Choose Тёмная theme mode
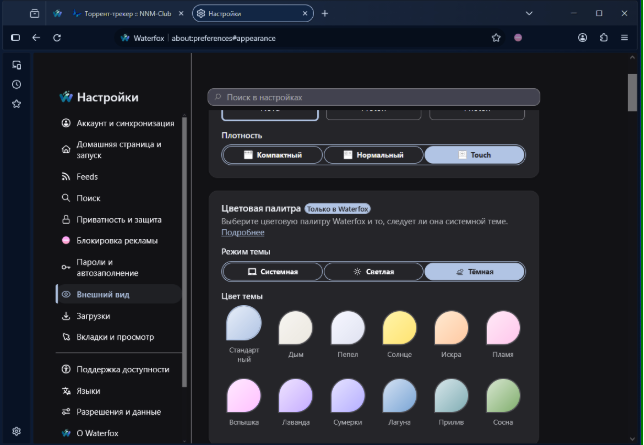The height and width of the screenshot is (445, 644). click(474, 272)
